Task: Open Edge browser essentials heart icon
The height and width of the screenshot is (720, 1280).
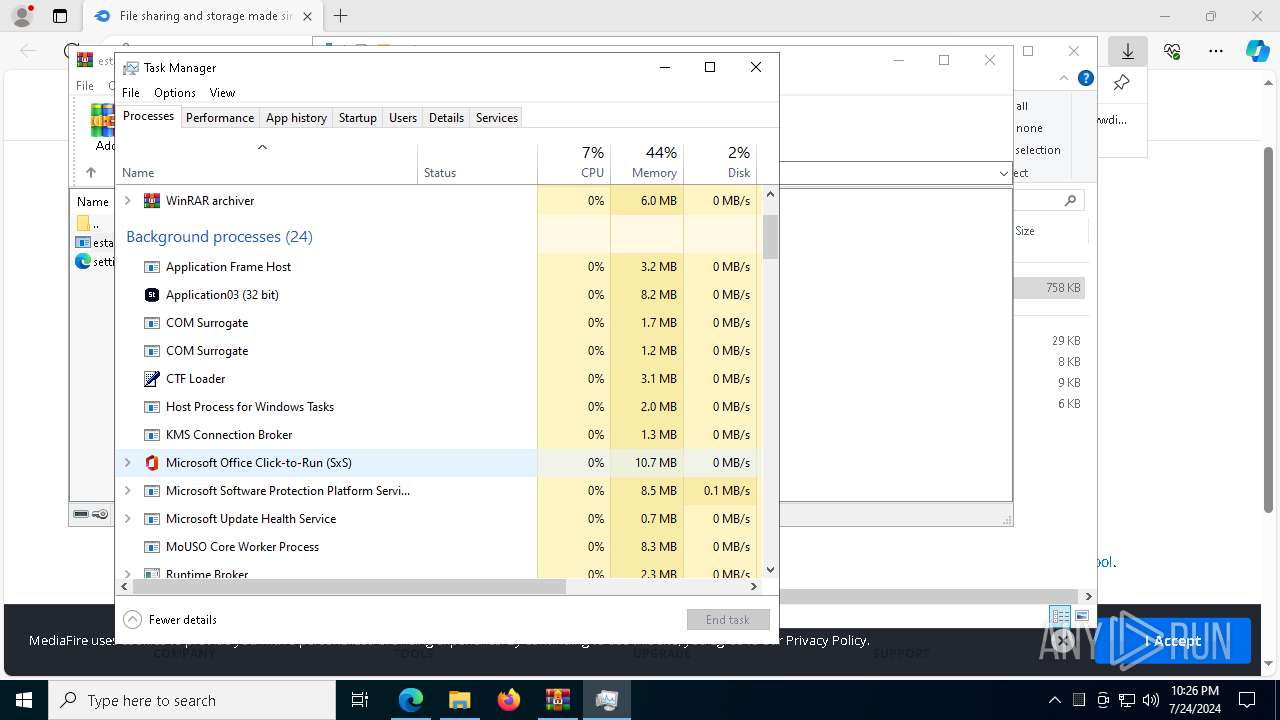Action: coord(1172,51)
